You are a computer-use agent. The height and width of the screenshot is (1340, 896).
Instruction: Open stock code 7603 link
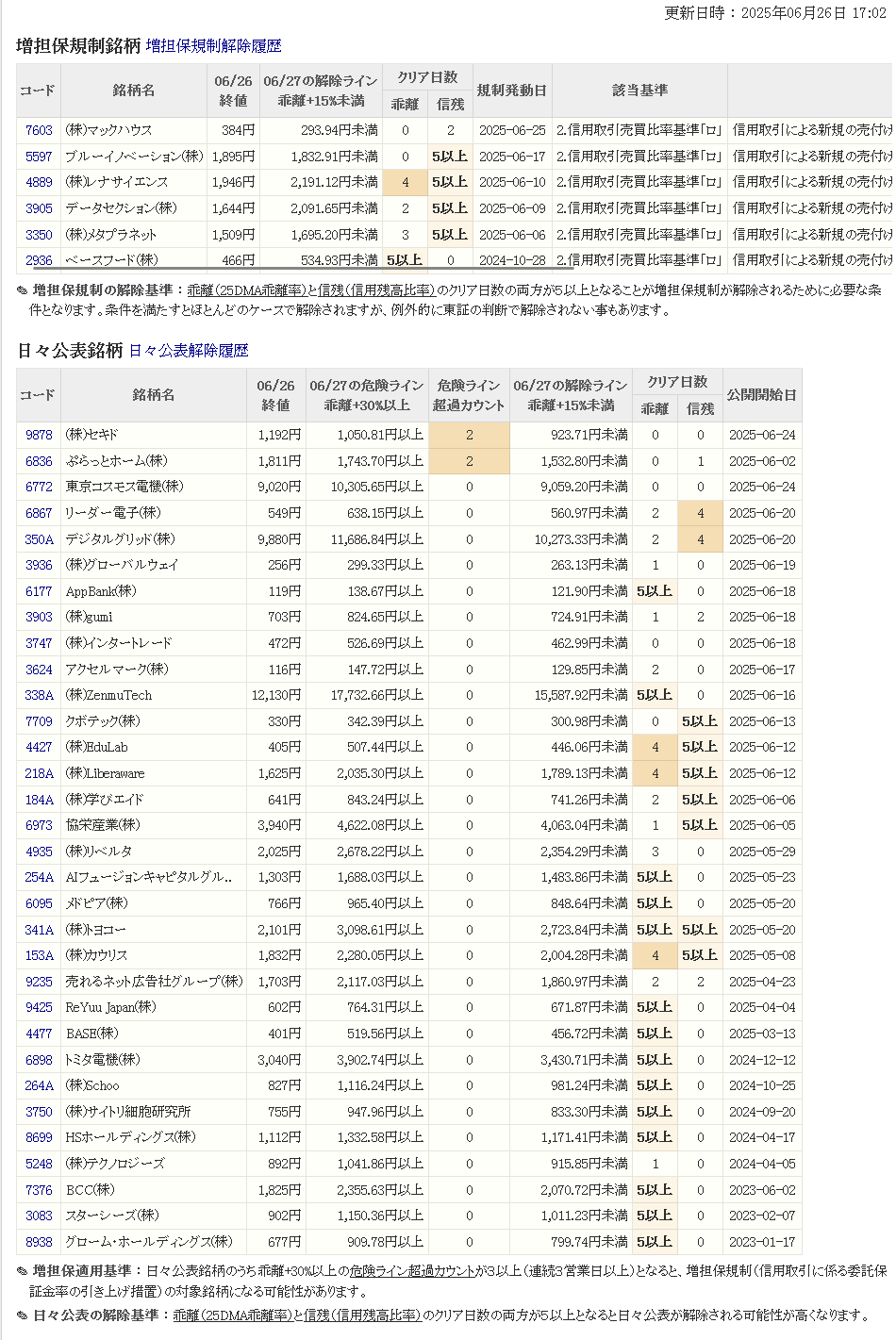pyautogui.click(x=39, y=130)
